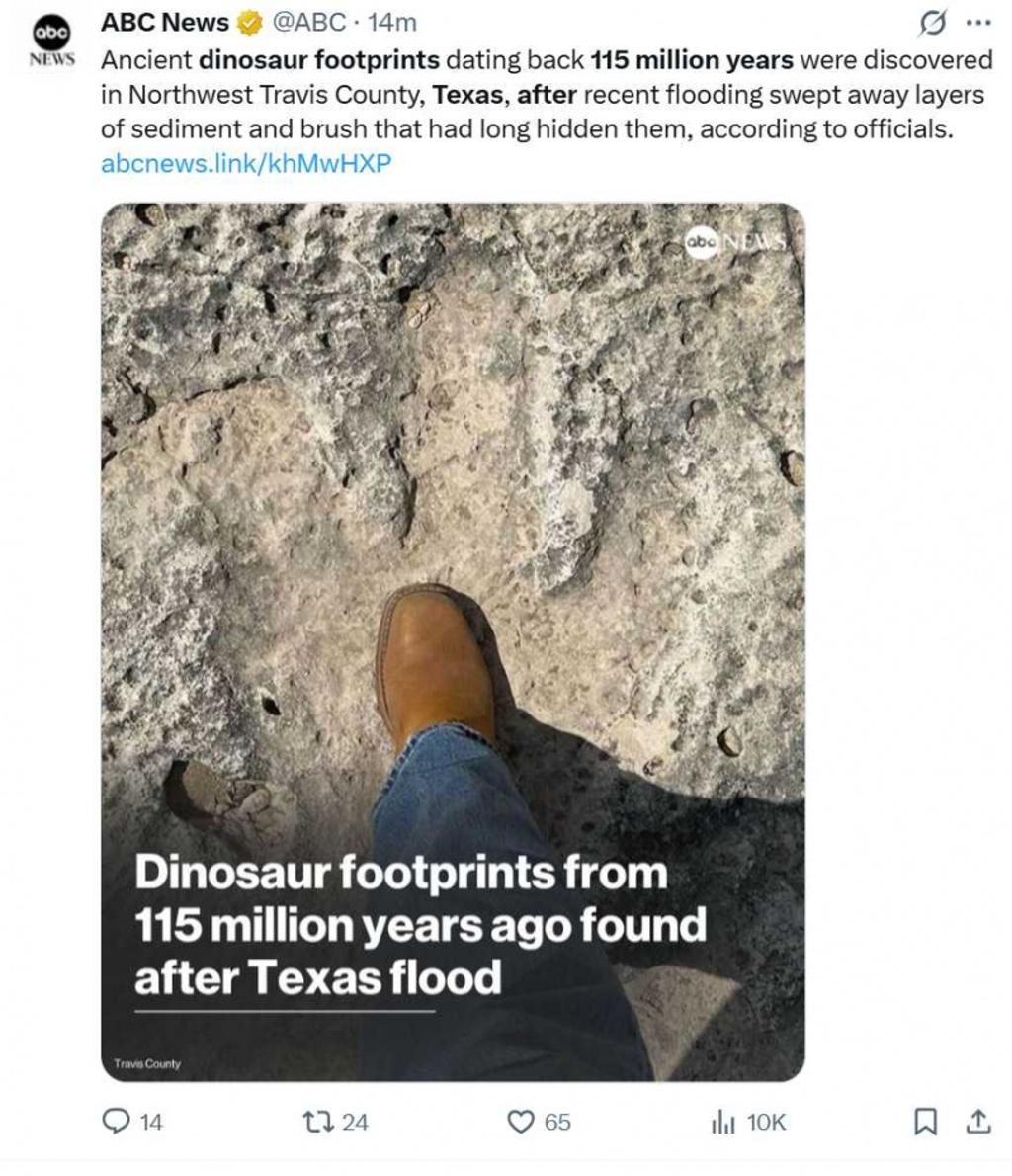Click bolded 'dinosaur footprints' in post text

pos(318,60)
